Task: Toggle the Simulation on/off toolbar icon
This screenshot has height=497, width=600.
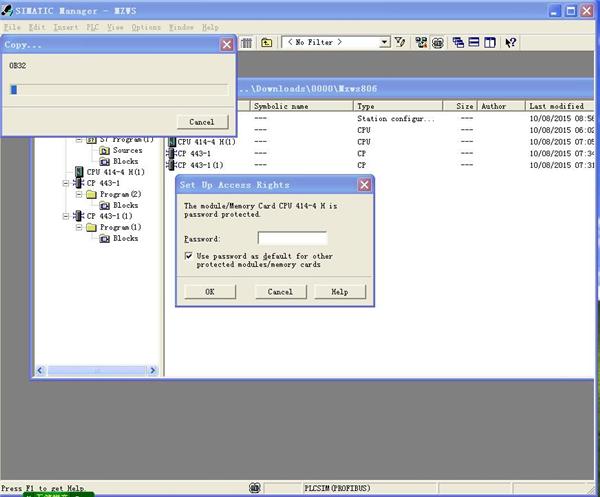Action: 438,42
